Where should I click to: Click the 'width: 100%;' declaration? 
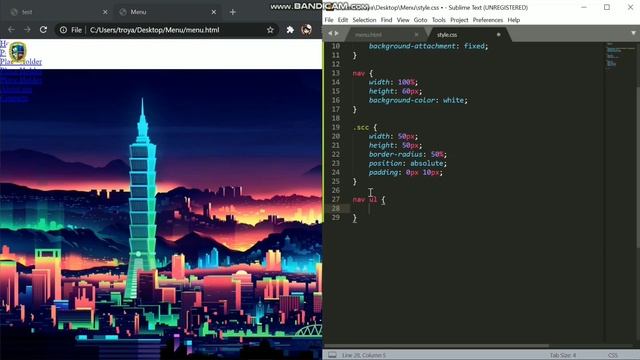393,82
